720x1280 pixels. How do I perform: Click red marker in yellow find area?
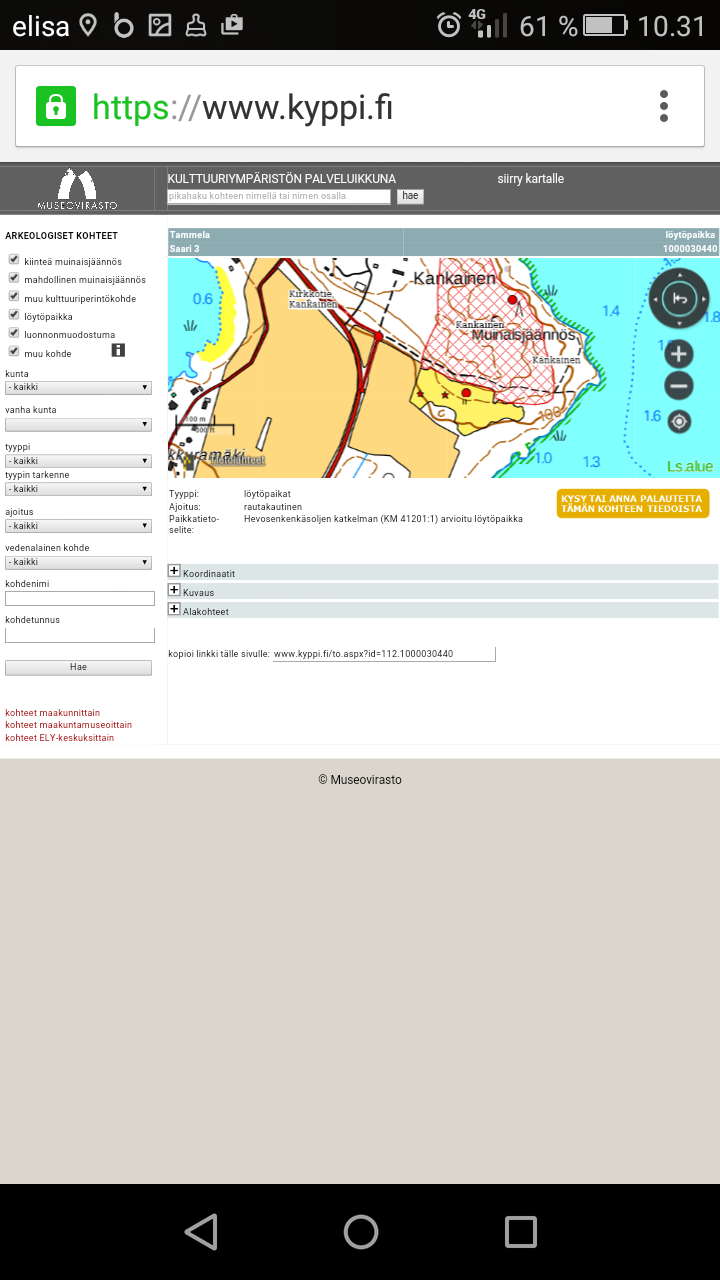click(x=466, y=393)
